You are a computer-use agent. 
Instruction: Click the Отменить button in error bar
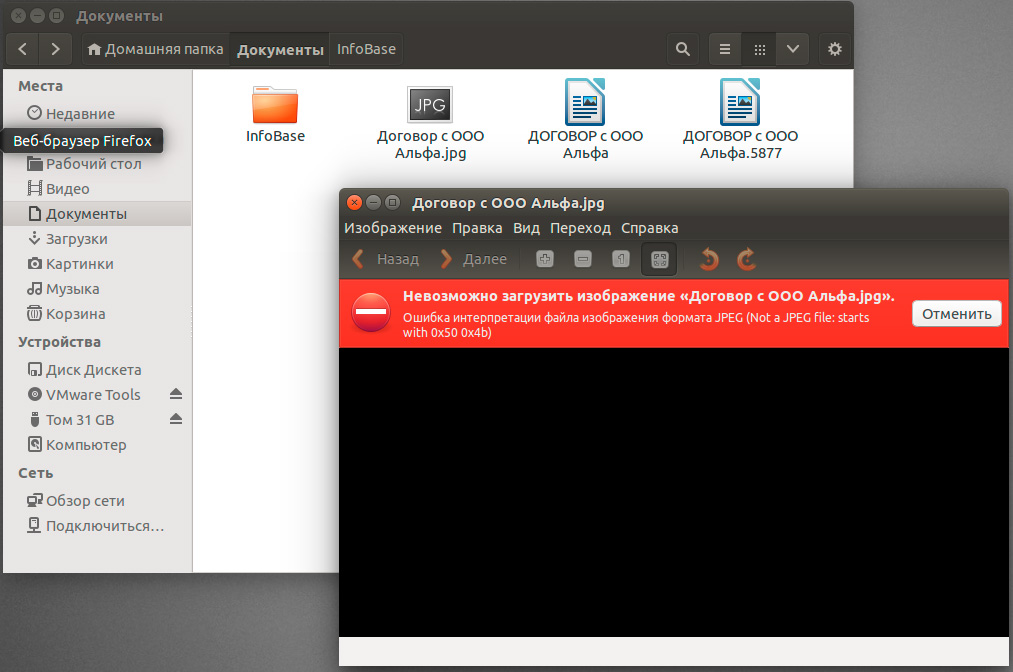click(957, 314)
